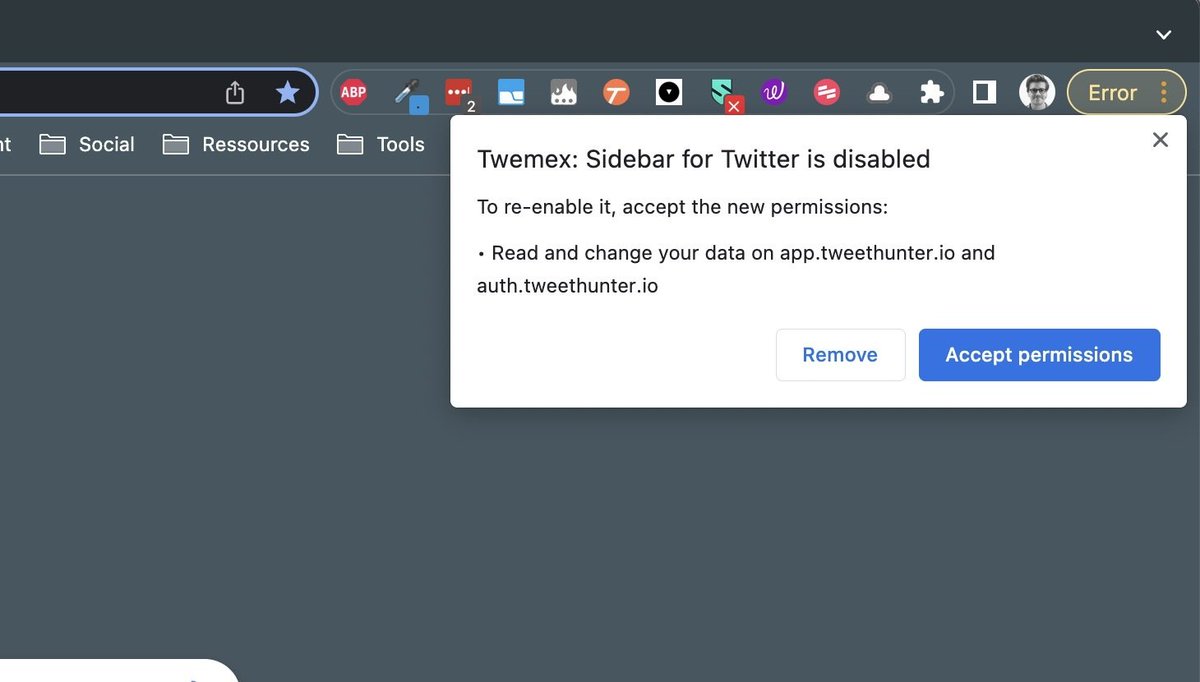Open the black square extension with down arrow
Viewport: 1200px width, 682px height.
click(669, 93)
